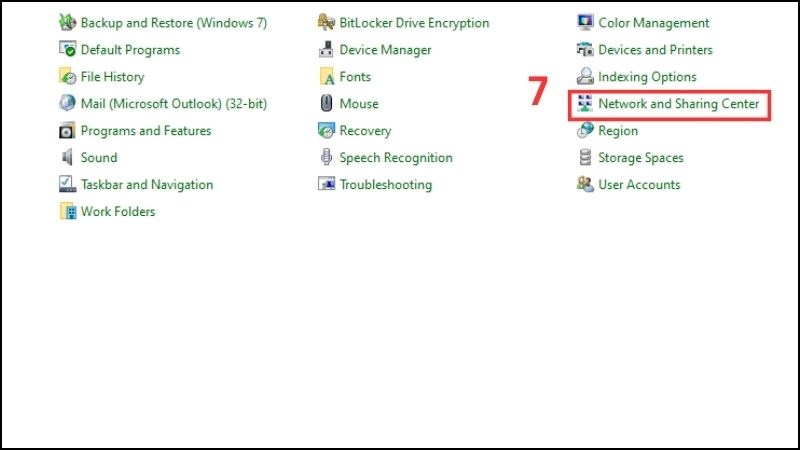The height and width of the screenshot is (450, 800).
Task: Open the Sound settings link
Action: point(98,158)
